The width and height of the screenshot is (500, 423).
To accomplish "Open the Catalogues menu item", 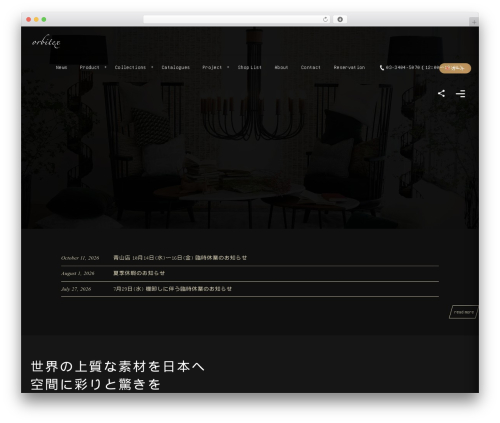I will [176, 67].
